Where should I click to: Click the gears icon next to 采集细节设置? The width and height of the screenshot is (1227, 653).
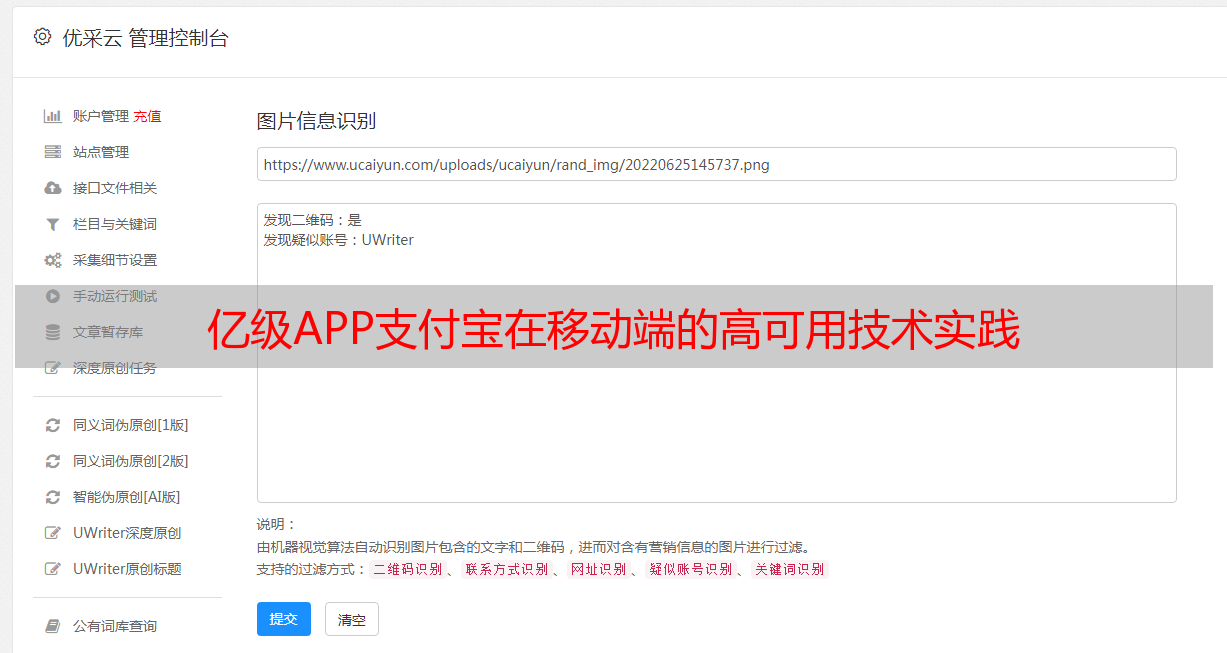[x=53, y=260]
